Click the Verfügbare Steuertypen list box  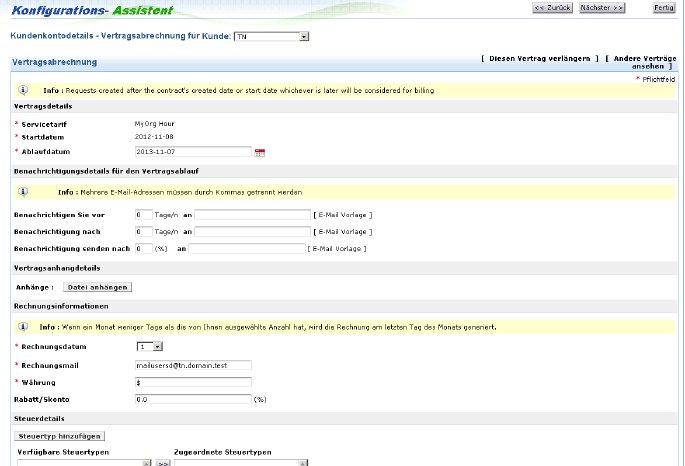pos(84,463)
